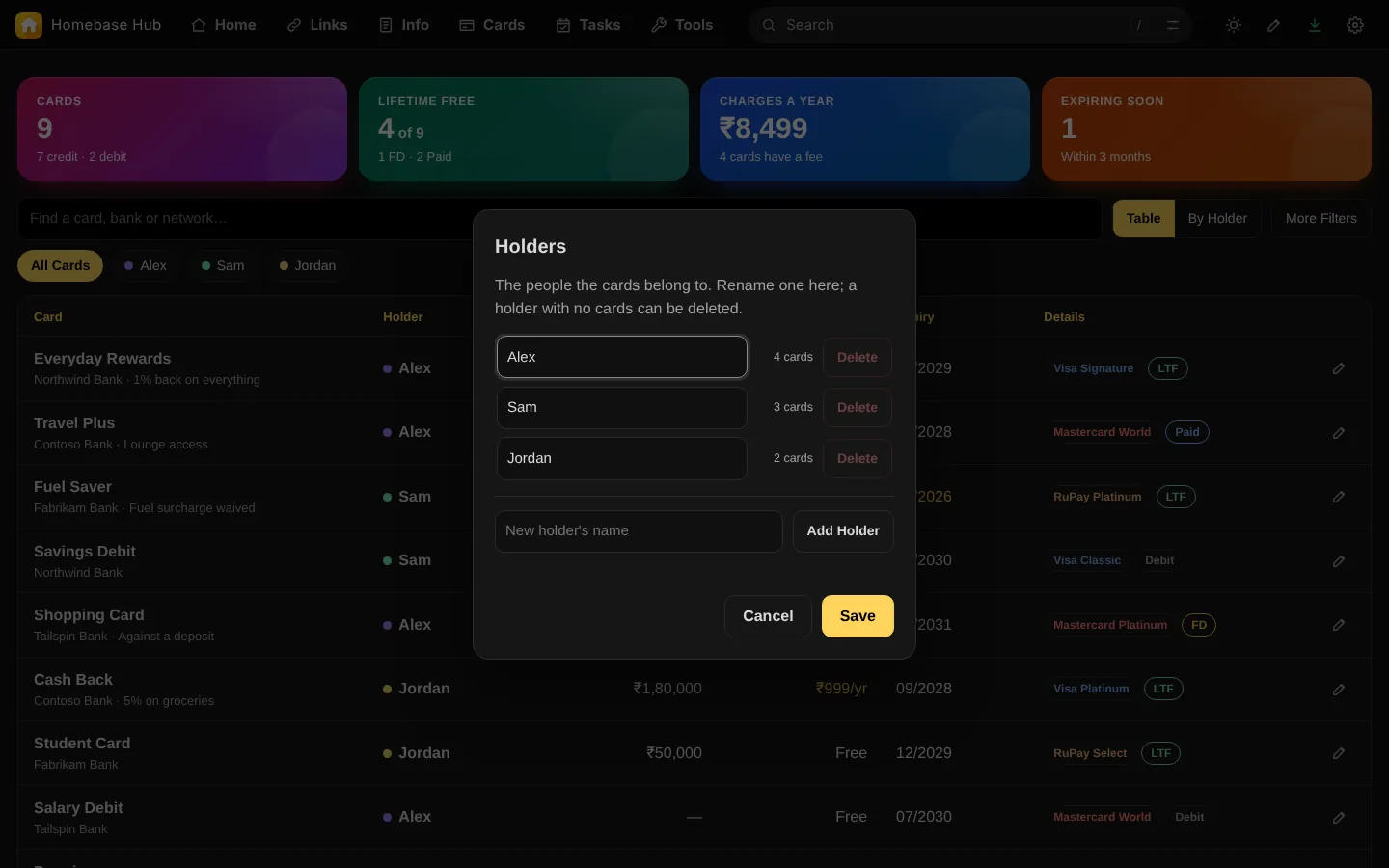
Task: Edit the Cash Back card row
Action: 1339,690
